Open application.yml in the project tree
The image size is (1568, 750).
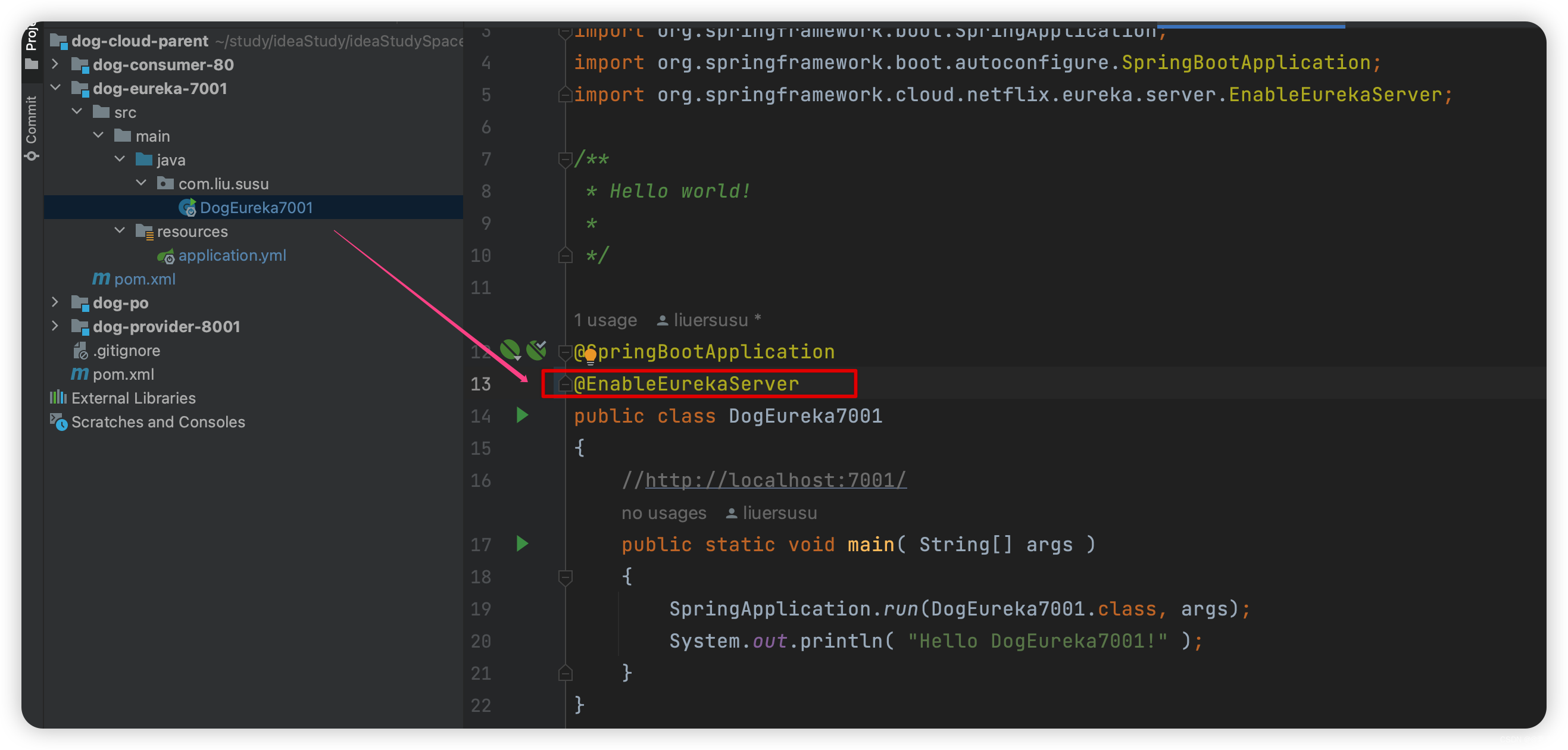232,255
